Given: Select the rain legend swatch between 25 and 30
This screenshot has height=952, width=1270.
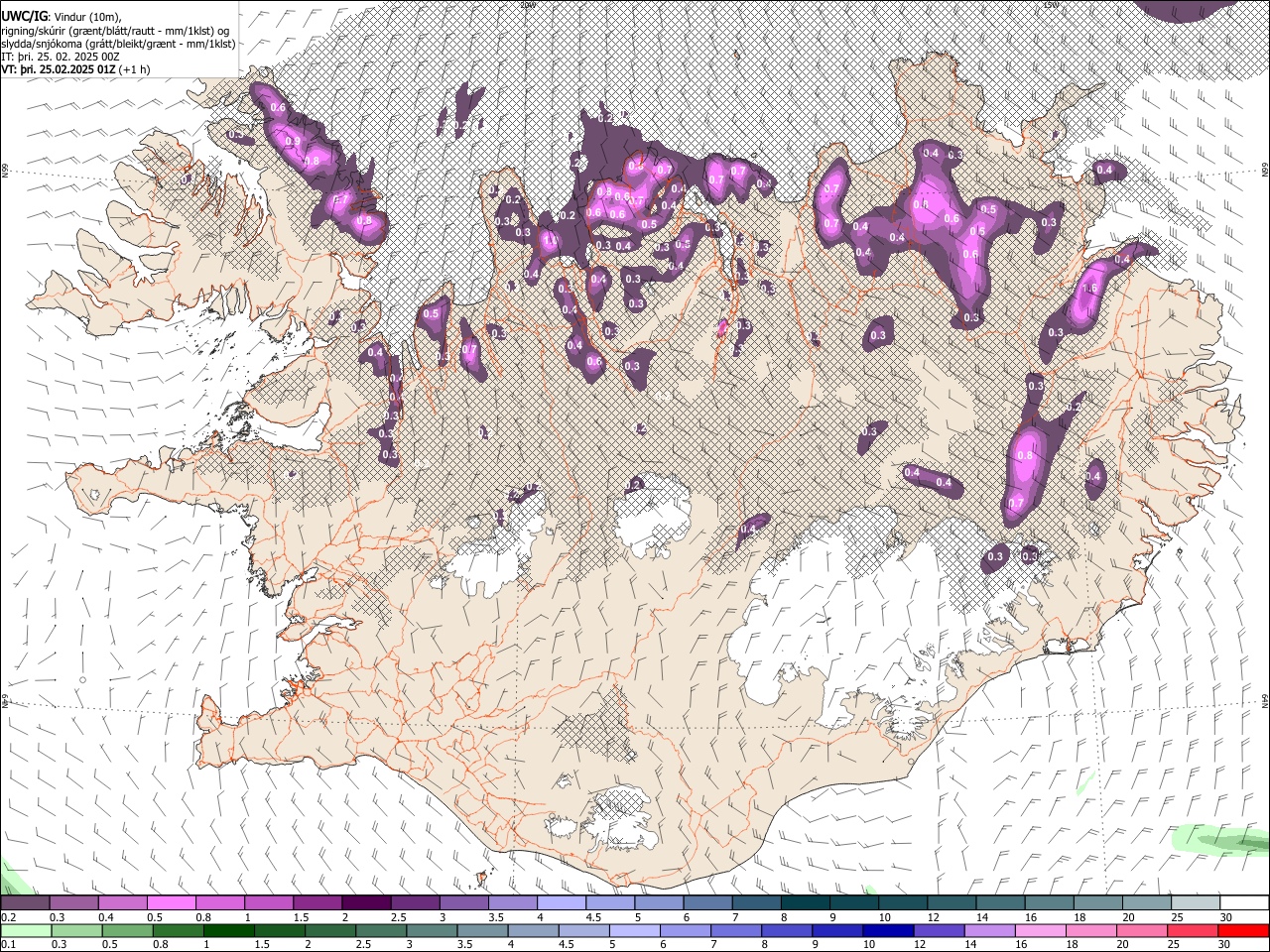Looking at the screenshot, I should (1193, 931).
